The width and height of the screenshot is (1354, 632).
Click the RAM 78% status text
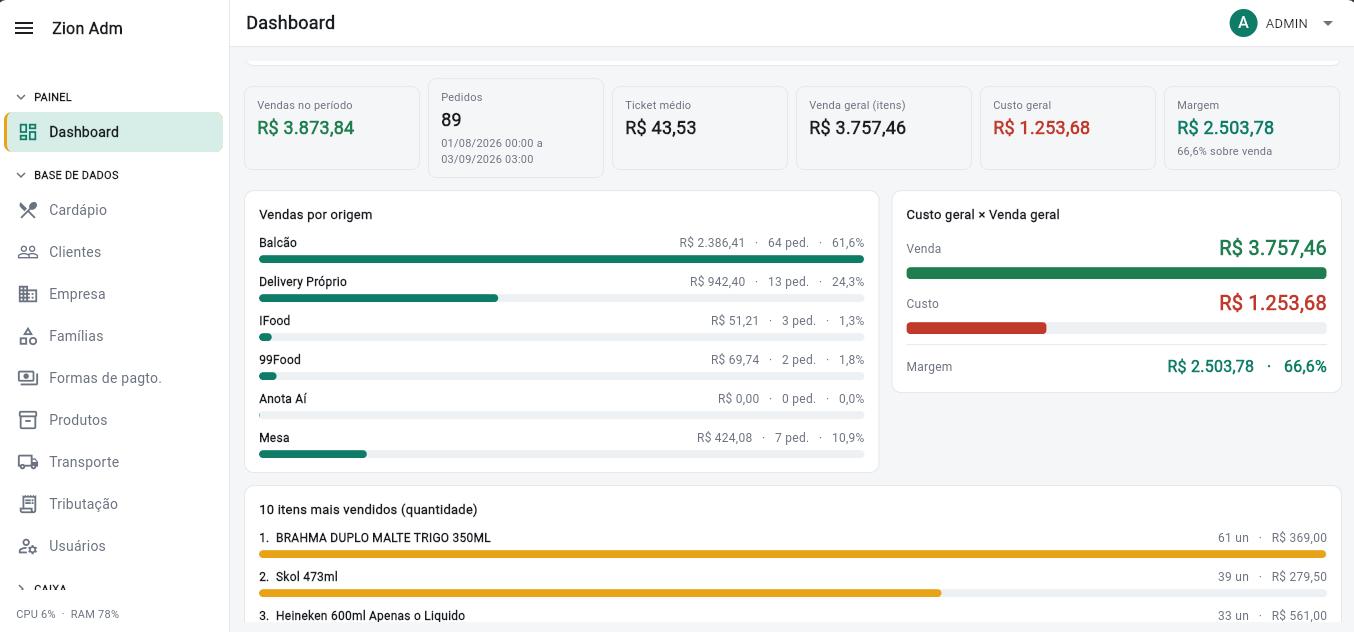95,614
